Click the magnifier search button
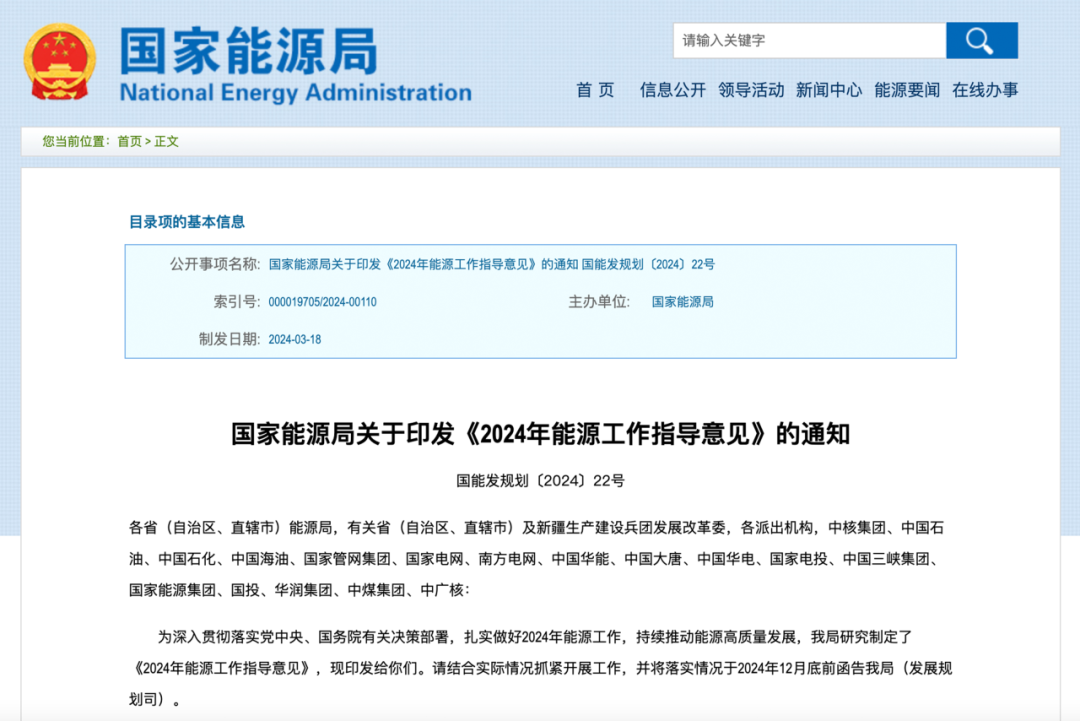1080x721 pixels. click(x=982, y=41)
